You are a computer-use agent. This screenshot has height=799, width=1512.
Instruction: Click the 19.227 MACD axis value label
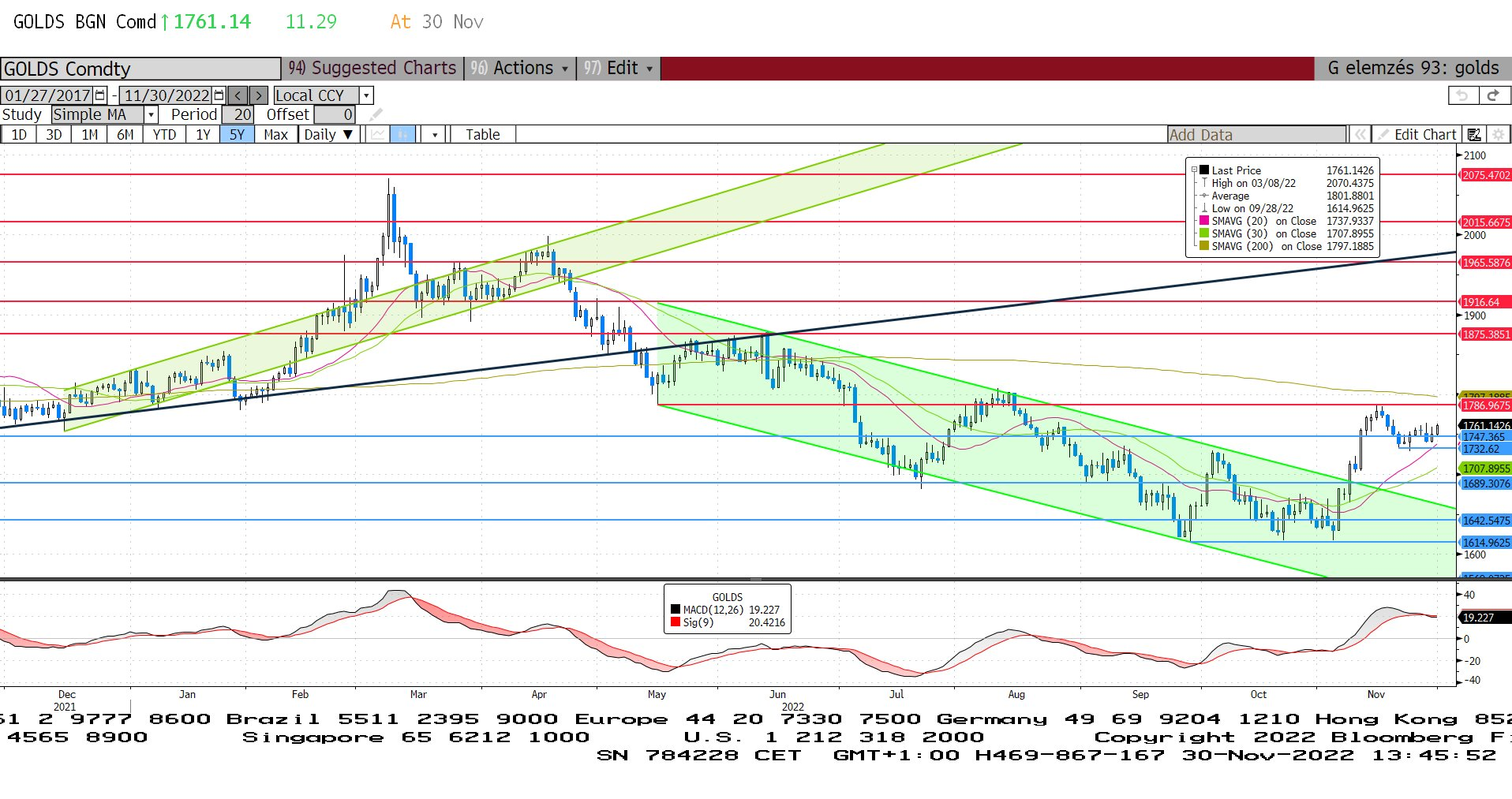(1485, 618)
